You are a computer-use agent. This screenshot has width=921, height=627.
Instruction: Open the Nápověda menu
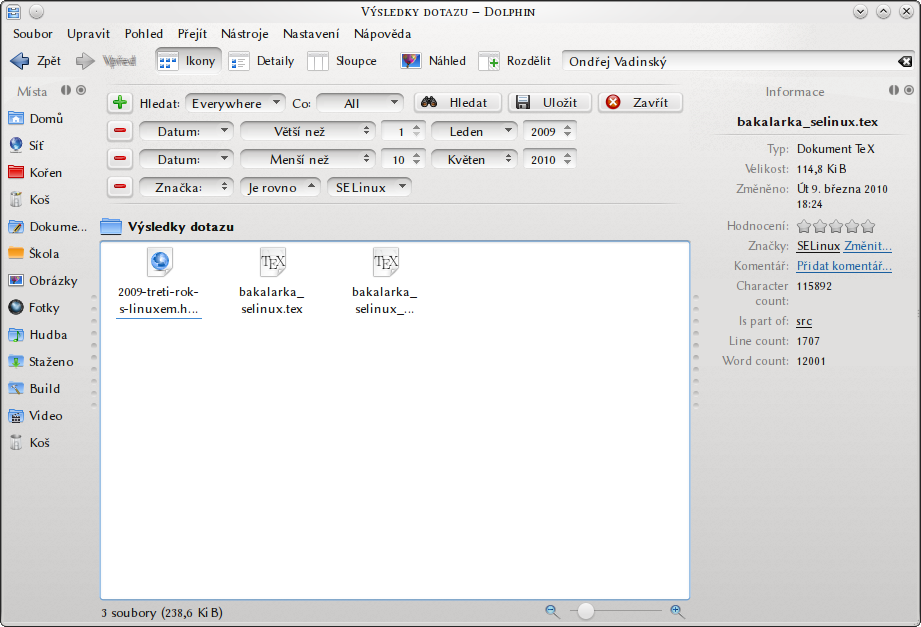382,34
